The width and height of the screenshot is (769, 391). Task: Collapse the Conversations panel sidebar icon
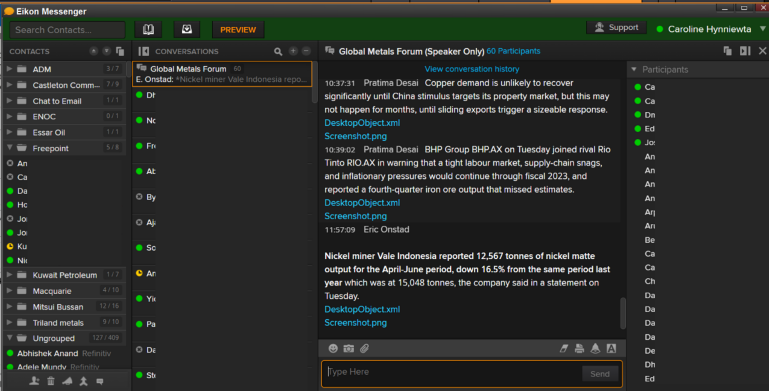(x=143, y=51)
